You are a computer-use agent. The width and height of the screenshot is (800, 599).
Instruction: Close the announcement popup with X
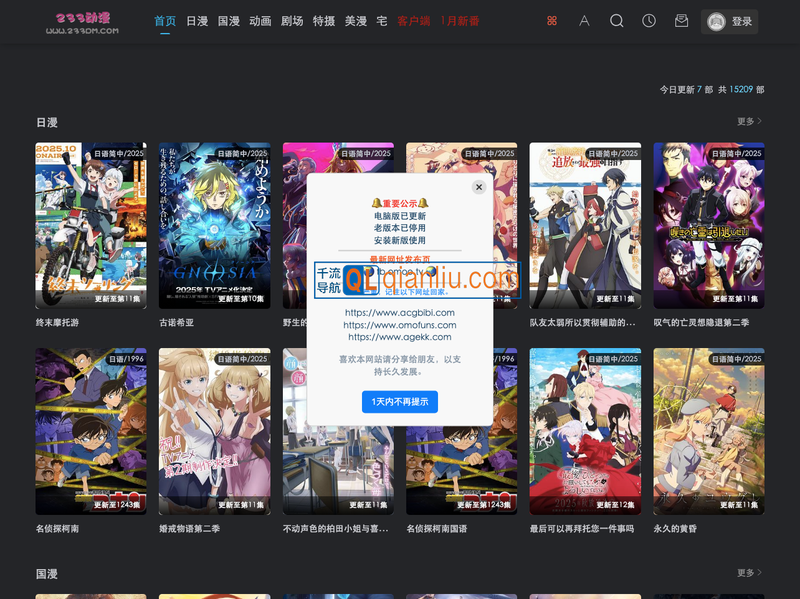(479, 187)
